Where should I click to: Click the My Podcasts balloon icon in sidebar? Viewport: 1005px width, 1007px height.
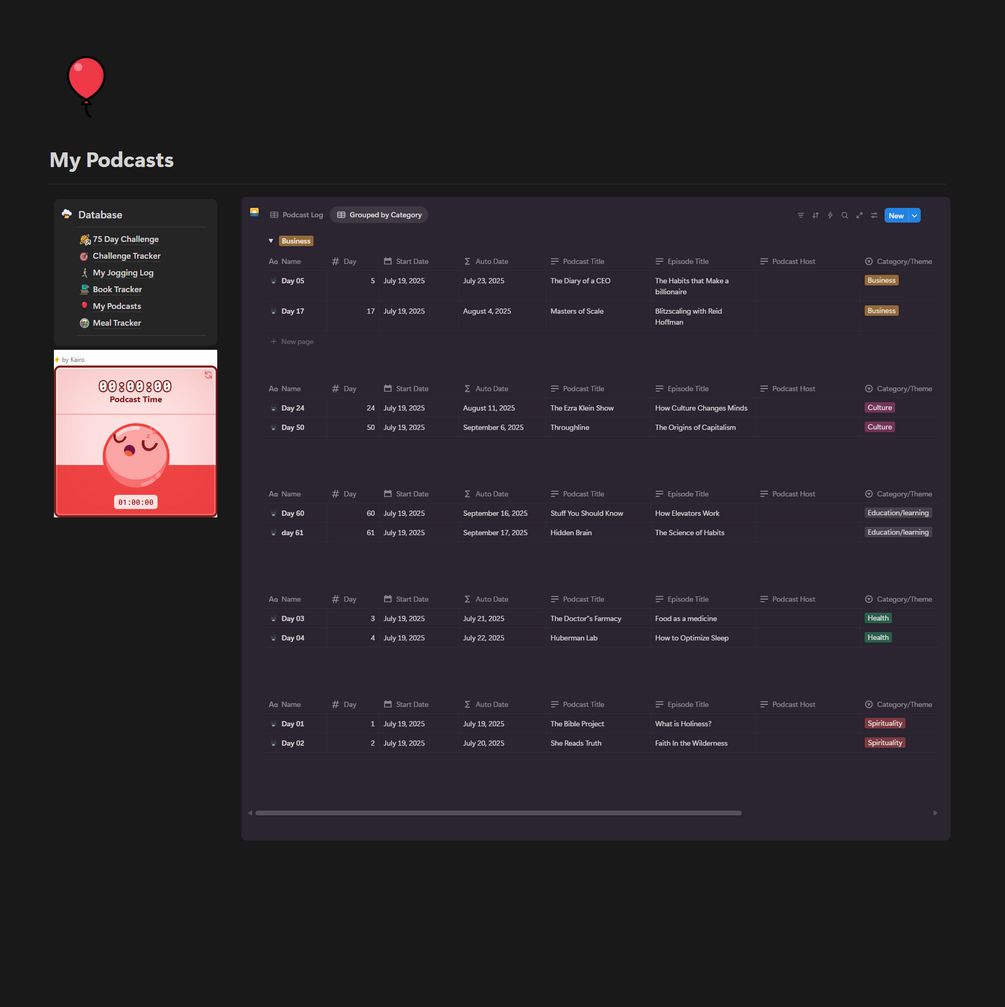pos(84,306)
